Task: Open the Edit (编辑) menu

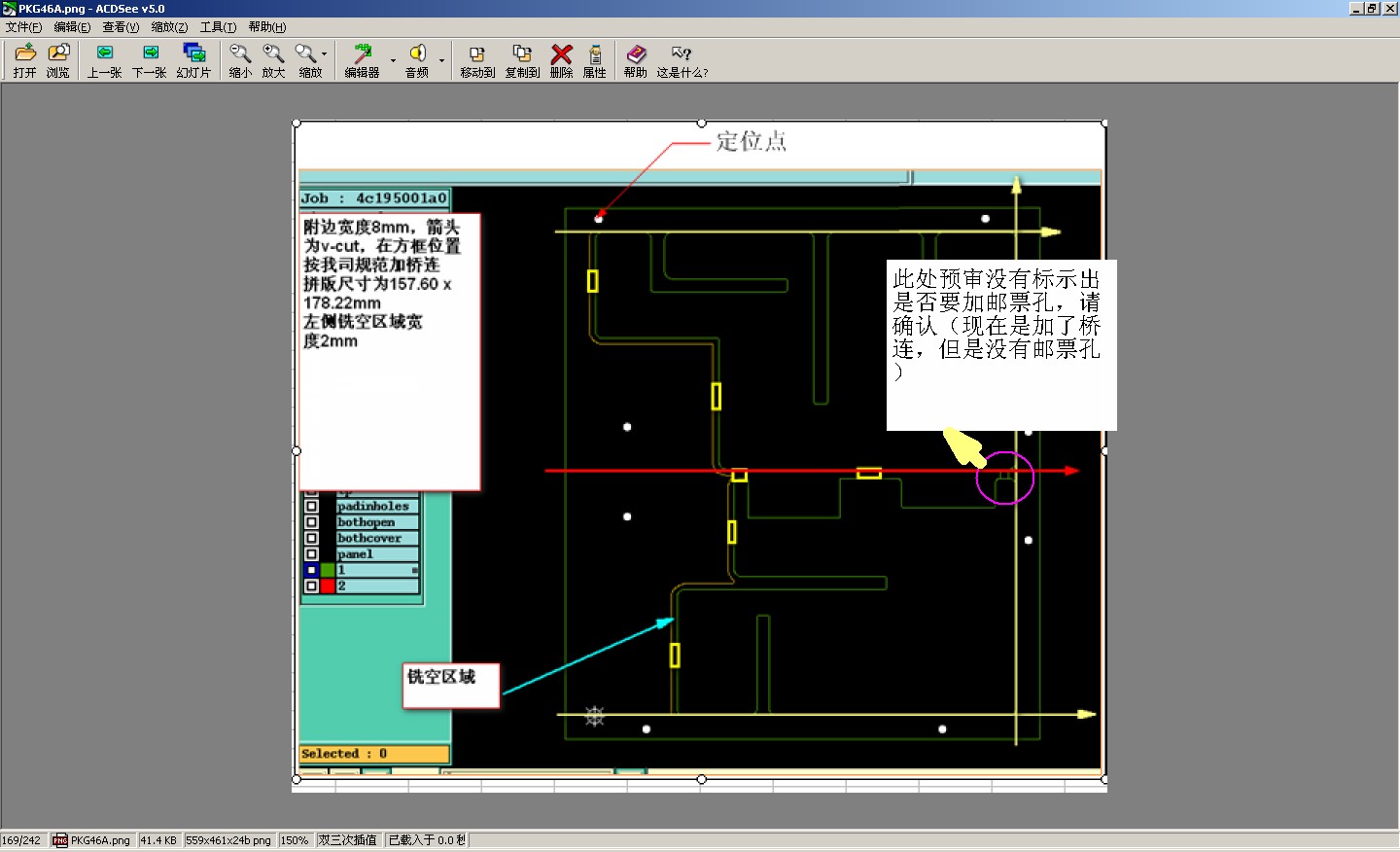Action: pyautogui.click(x=72, y=27)
